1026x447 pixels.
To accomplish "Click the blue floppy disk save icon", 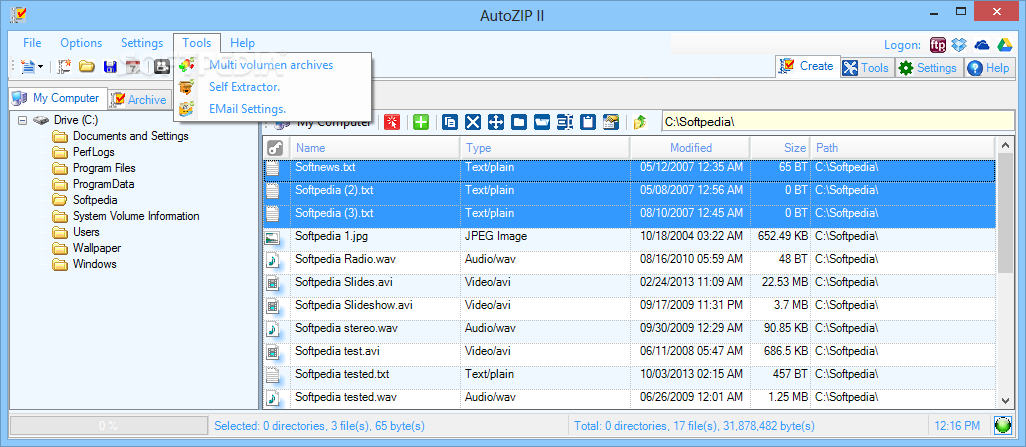I will [x=110, y=66].
